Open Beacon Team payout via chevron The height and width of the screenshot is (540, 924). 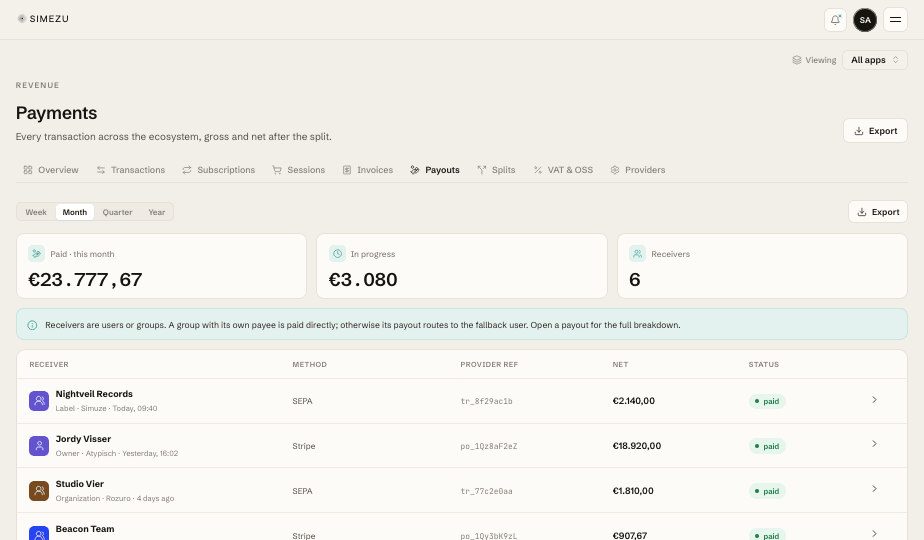click(x=874, y=534)
